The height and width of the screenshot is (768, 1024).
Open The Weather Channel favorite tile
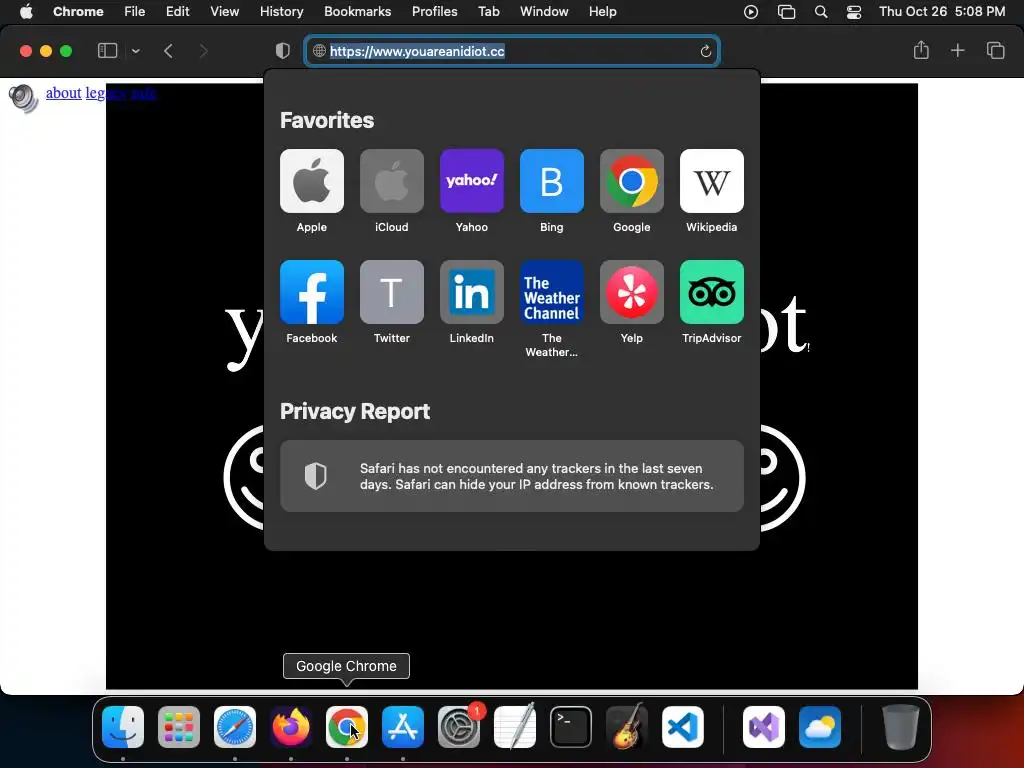point(551,292)
